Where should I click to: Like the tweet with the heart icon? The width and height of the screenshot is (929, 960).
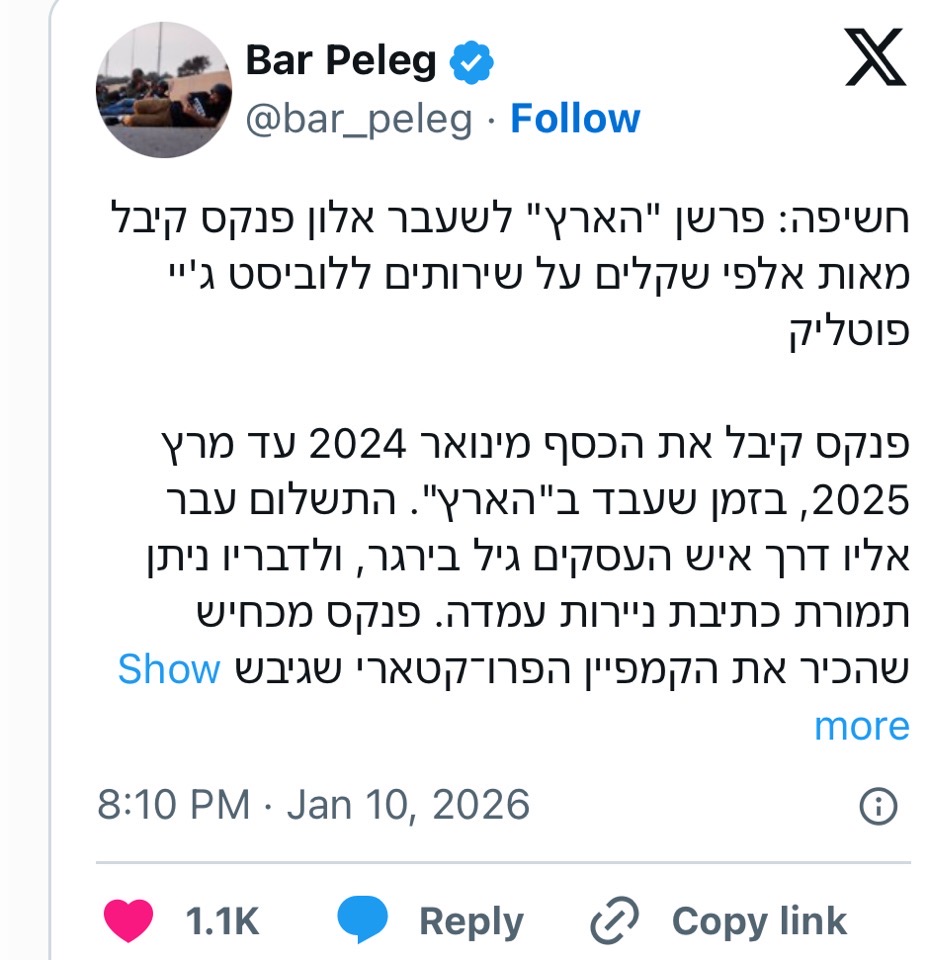[128, 921]
